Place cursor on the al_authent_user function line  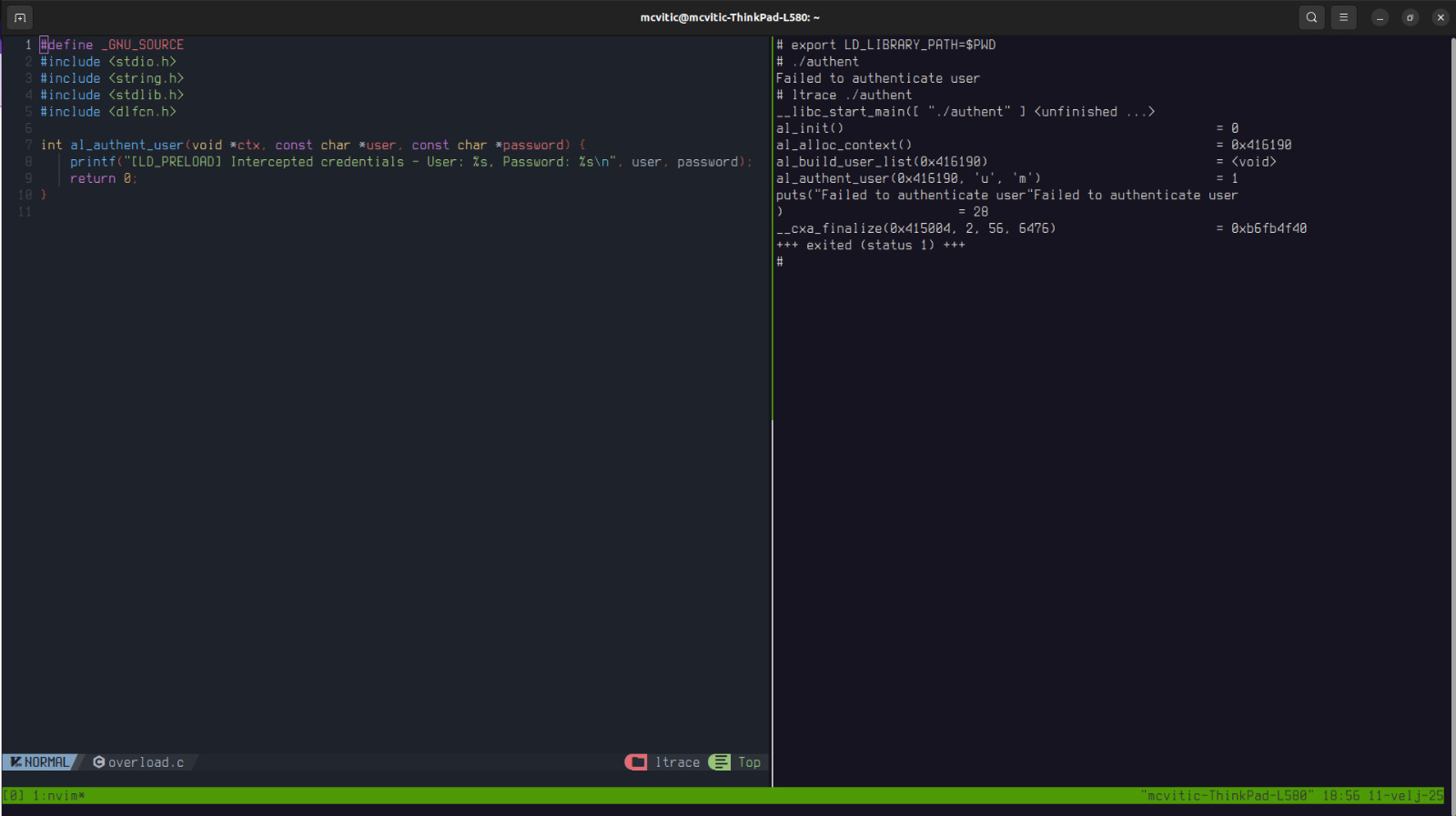pyautogui.click(x=127, y=146)
